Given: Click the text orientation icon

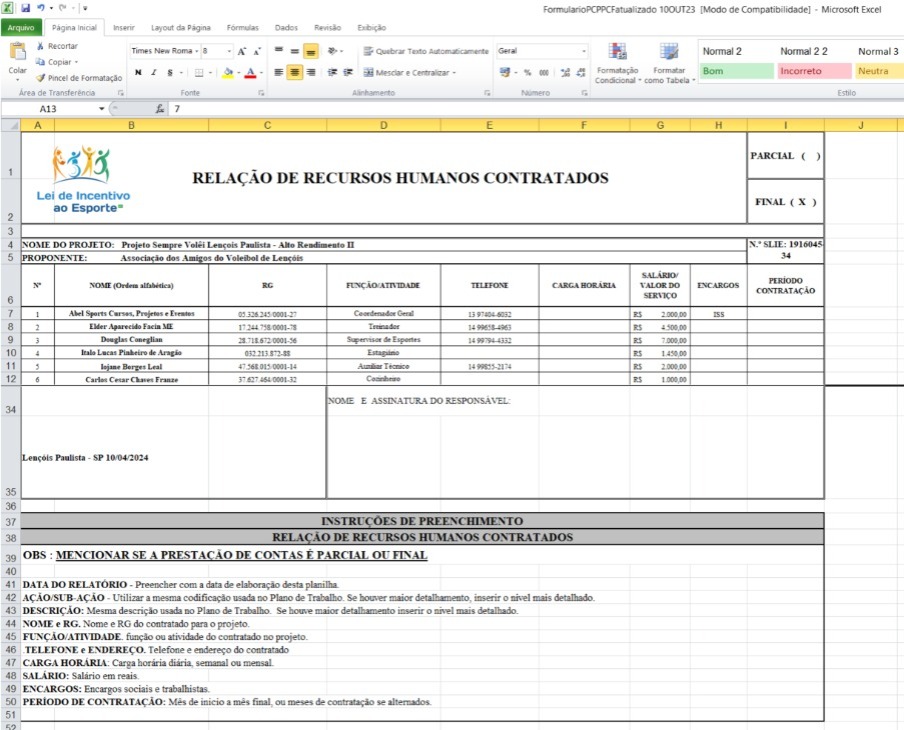Looking at the screenshot, I should point(333,51).
